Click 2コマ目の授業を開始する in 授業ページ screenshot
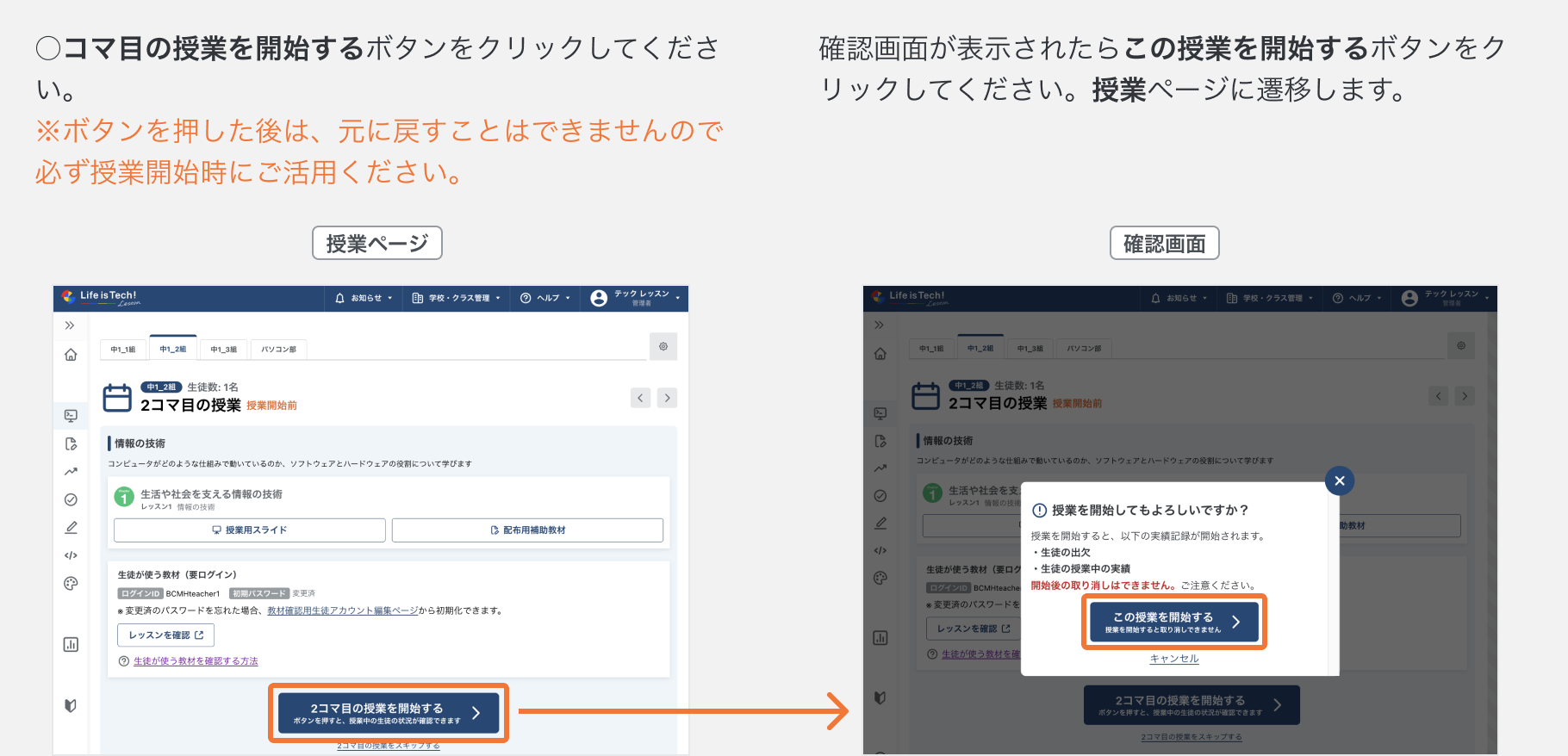The width and height of the screenshot is (1568, 756). click(389, 713)
